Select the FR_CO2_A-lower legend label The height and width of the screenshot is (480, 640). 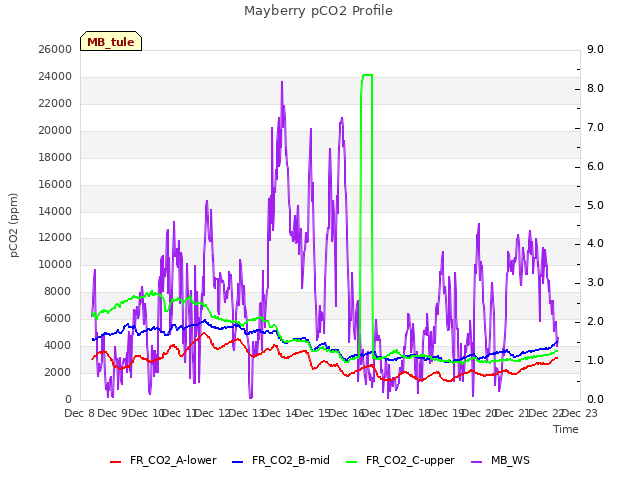click(x=173, y=460)
